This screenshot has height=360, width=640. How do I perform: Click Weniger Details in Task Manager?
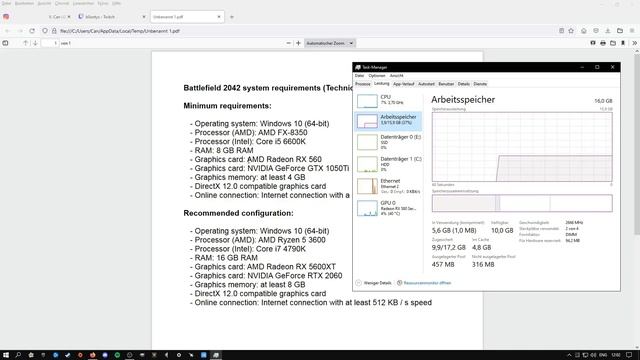[x=373, y=282]
